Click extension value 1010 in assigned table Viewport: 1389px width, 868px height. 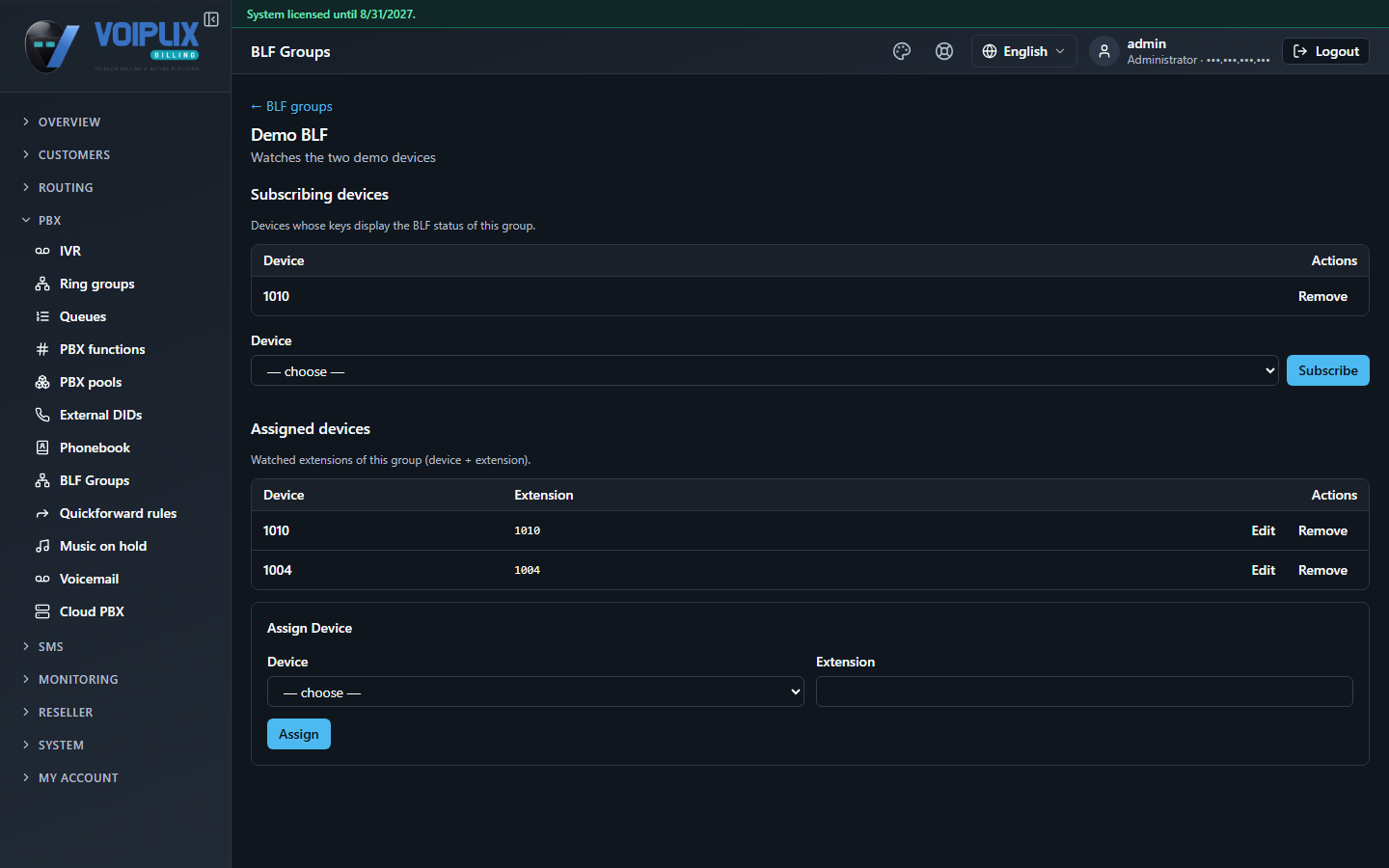(x=527, y=530)
